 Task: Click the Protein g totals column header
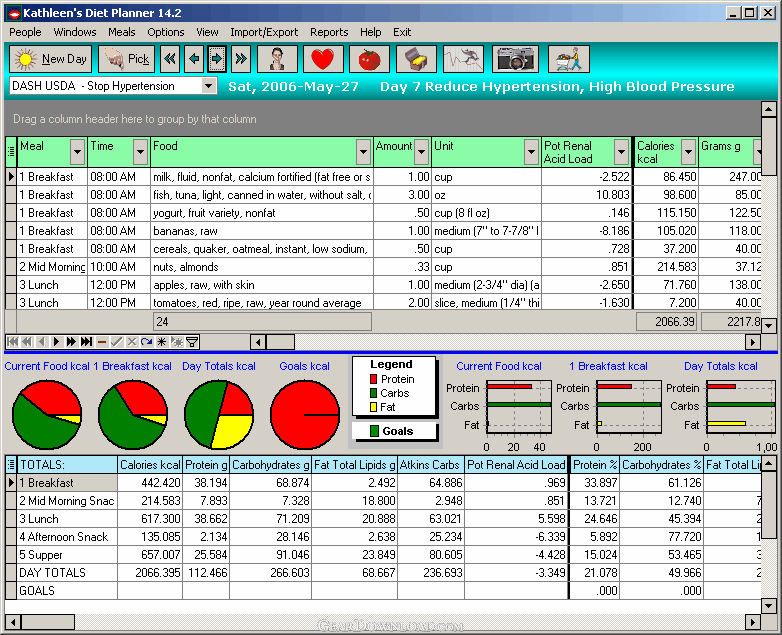point(206,464)
